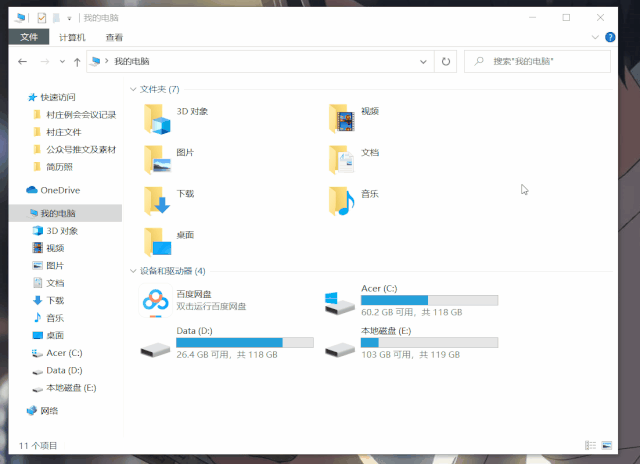Click the properties checkmark icon in title bar
The height and width of the screenshot is (464, 640).
point(42,18)
